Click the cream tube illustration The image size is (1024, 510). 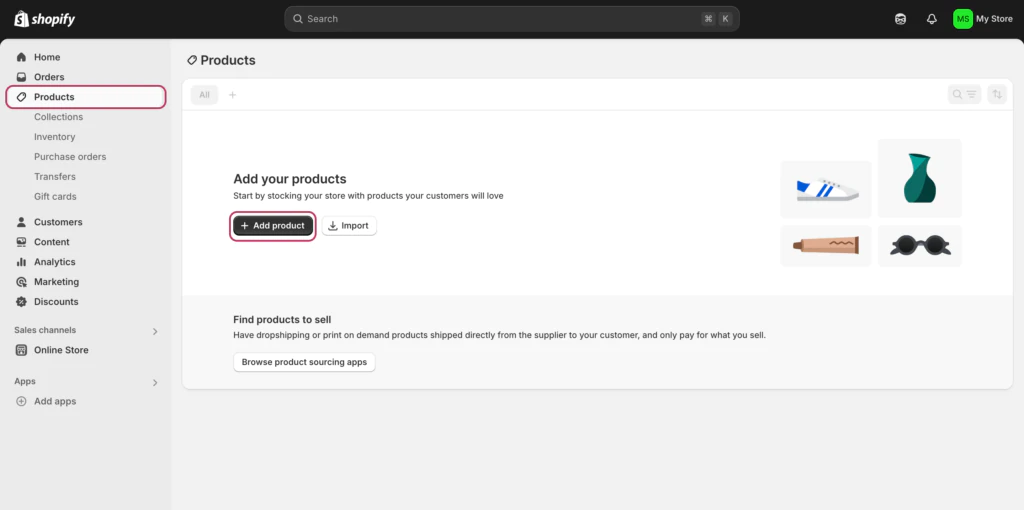(826, 246)
